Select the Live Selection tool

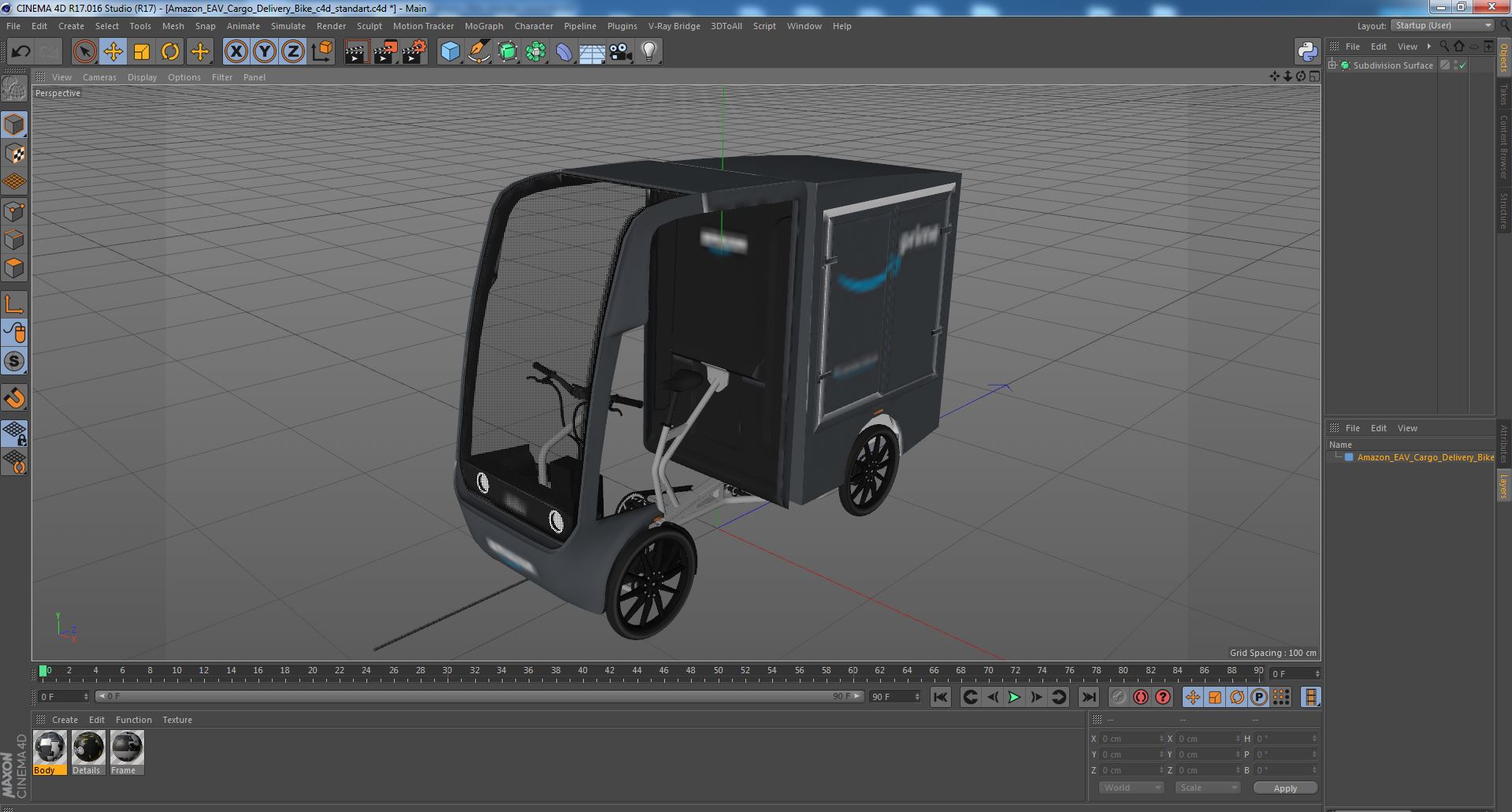84,52
